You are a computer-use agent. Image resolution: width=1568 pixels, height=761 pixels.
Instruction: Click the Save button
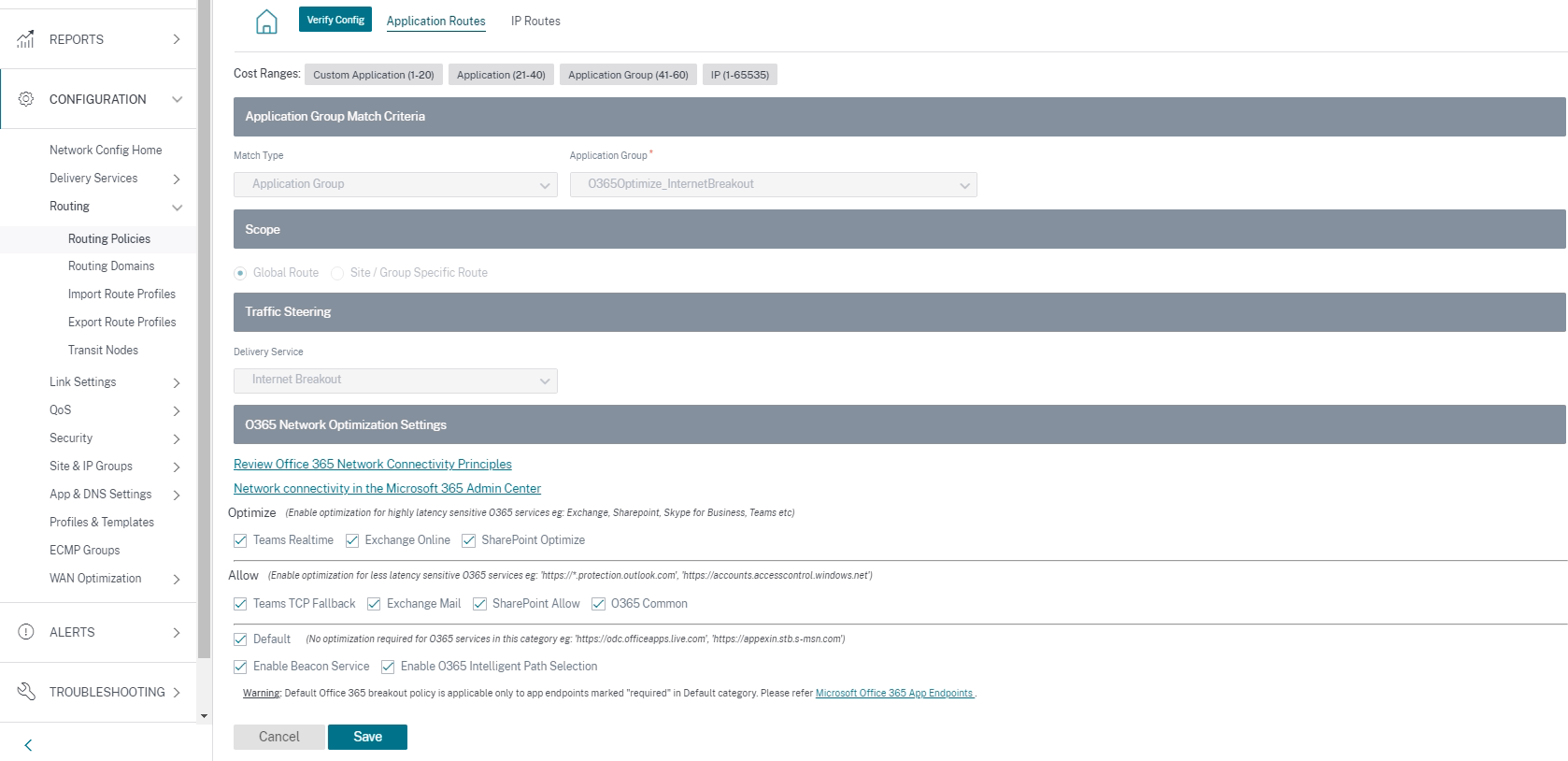367,737
